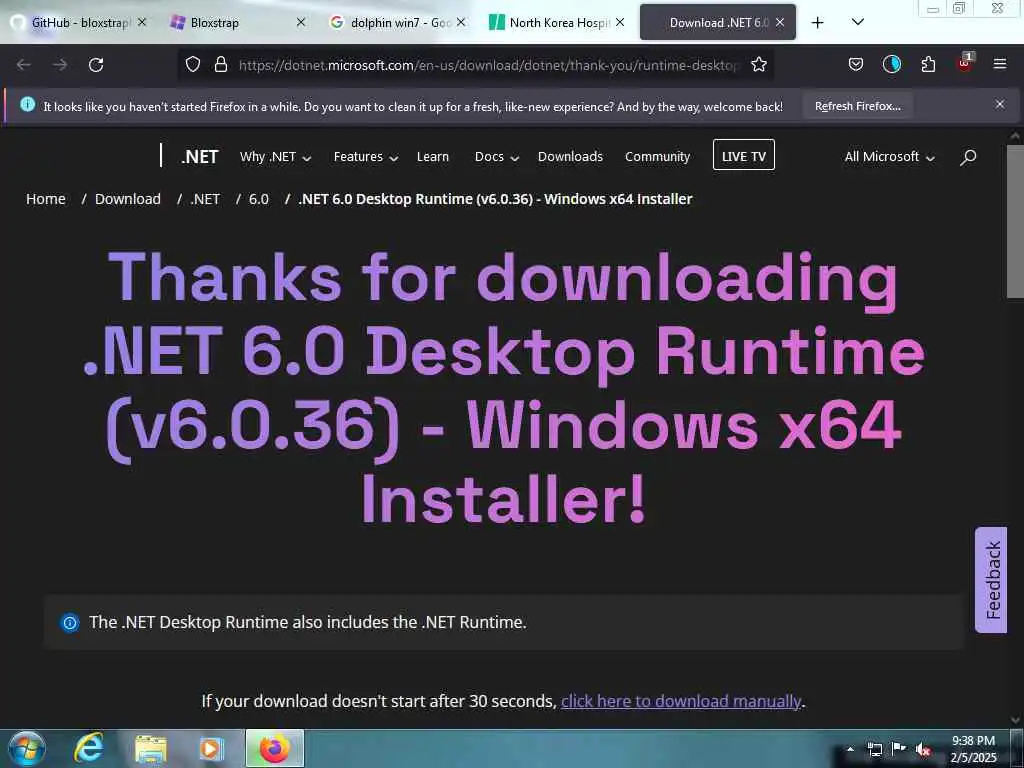This screenshot has width=1024, height=768.
Task: Click the info icon in notification bar
Action: (27, 104)
